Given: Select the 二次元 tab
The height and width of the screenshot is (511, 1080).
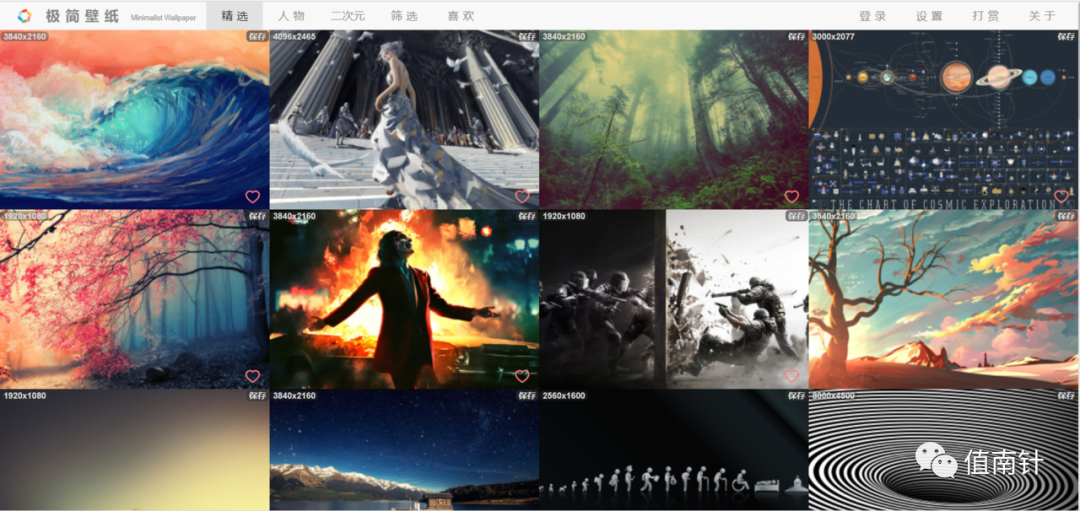Looking at the screenshot, I should 348,16.
